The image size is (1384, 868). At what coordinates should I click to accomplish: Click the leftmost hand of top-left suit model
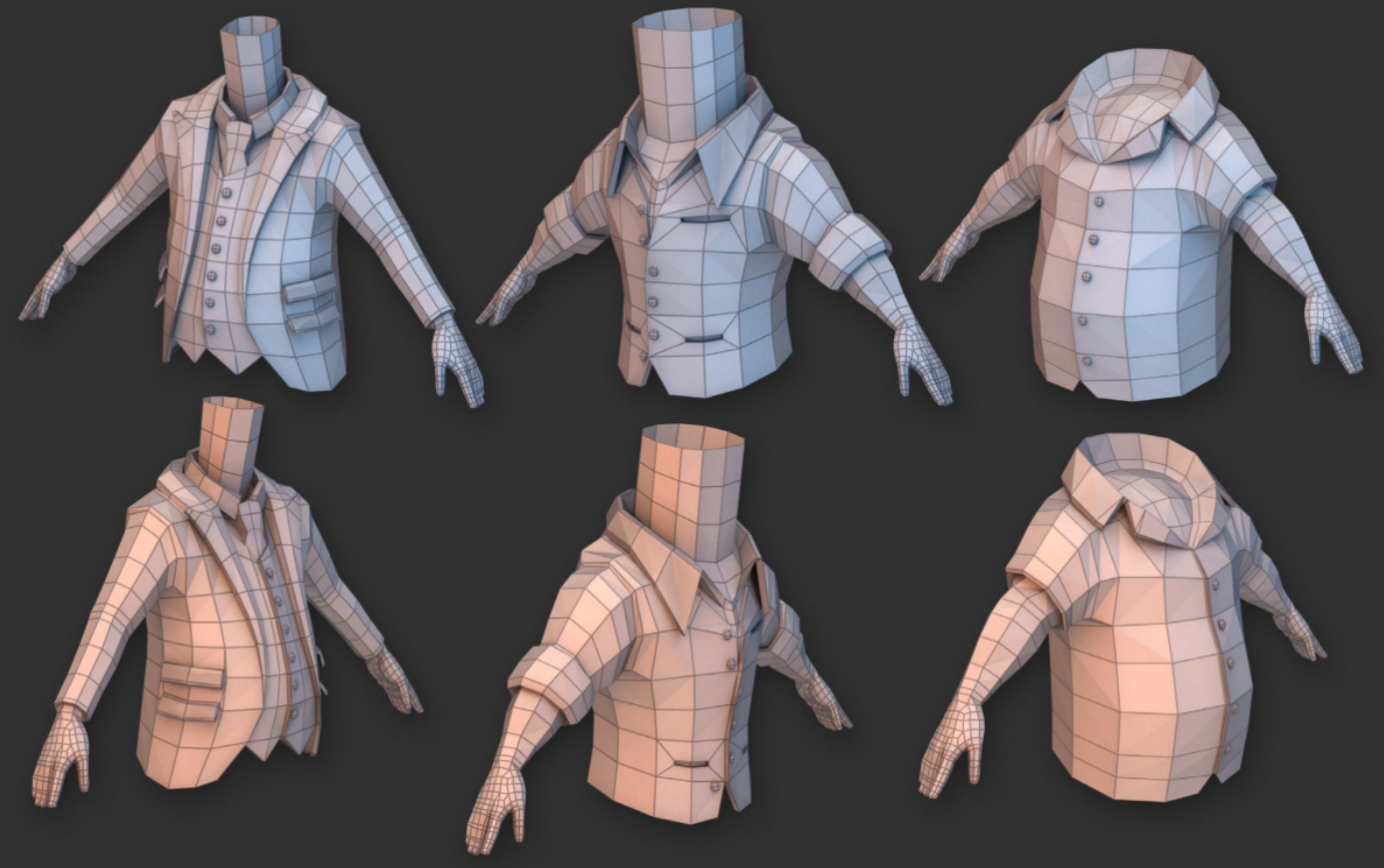tap(44, 295)
